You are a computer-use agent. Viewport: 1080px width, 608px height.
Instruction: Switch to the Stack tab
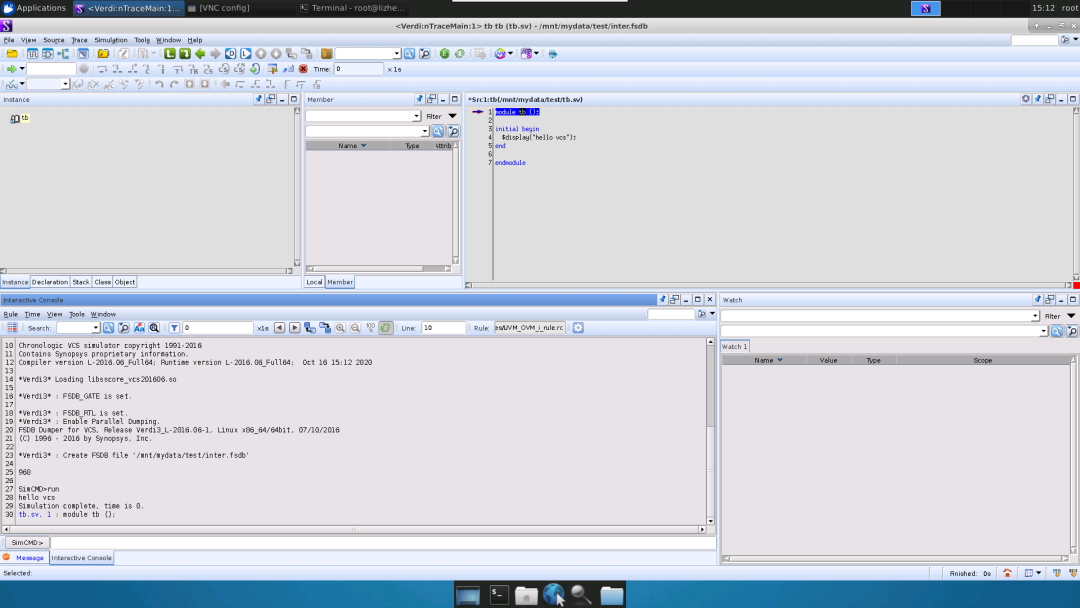[81, 282]
